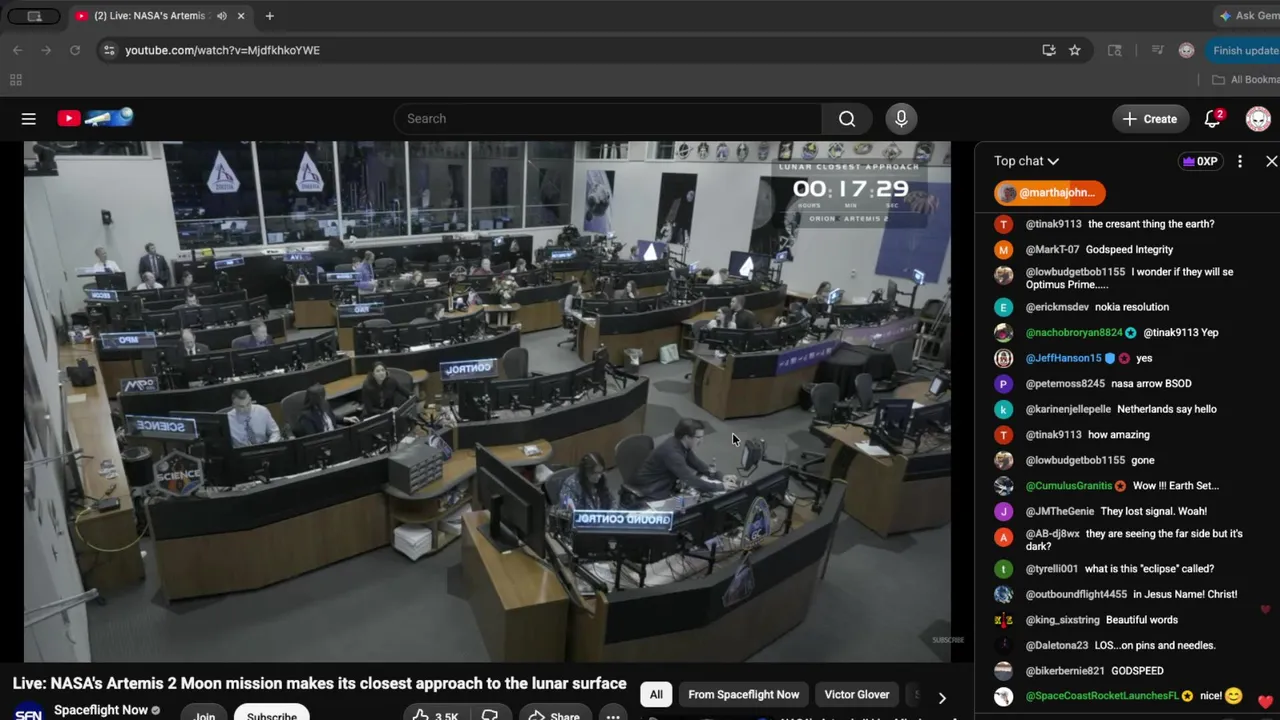Image resolution: width=1280 pixels, height=720 pixels.
Task: Click @CumulusGranitis username in chat
Action: pos(1069,486)
